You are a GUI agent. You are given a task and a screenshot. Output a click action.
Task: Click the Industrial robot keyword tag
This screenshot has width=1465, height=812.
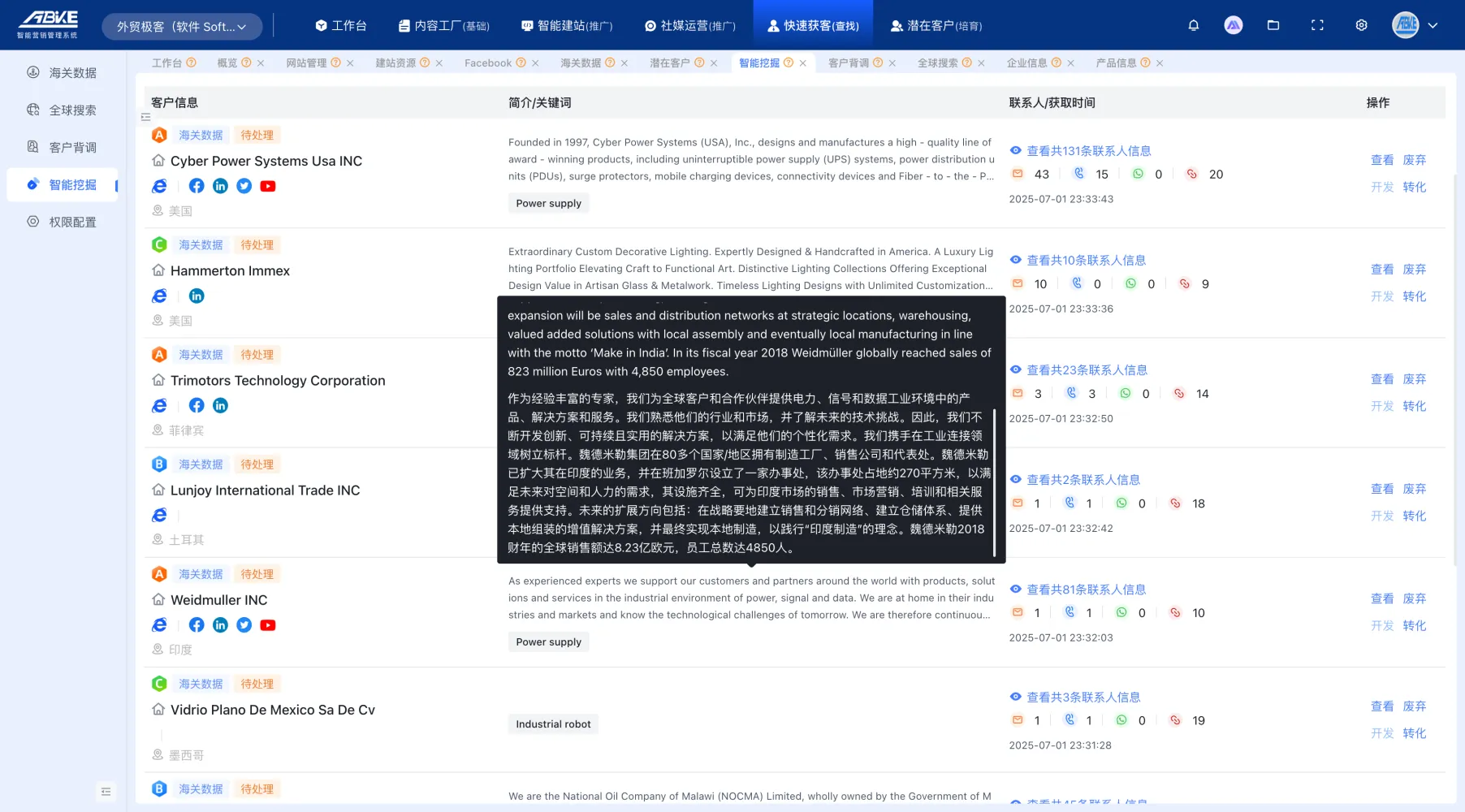pos(553,724)
